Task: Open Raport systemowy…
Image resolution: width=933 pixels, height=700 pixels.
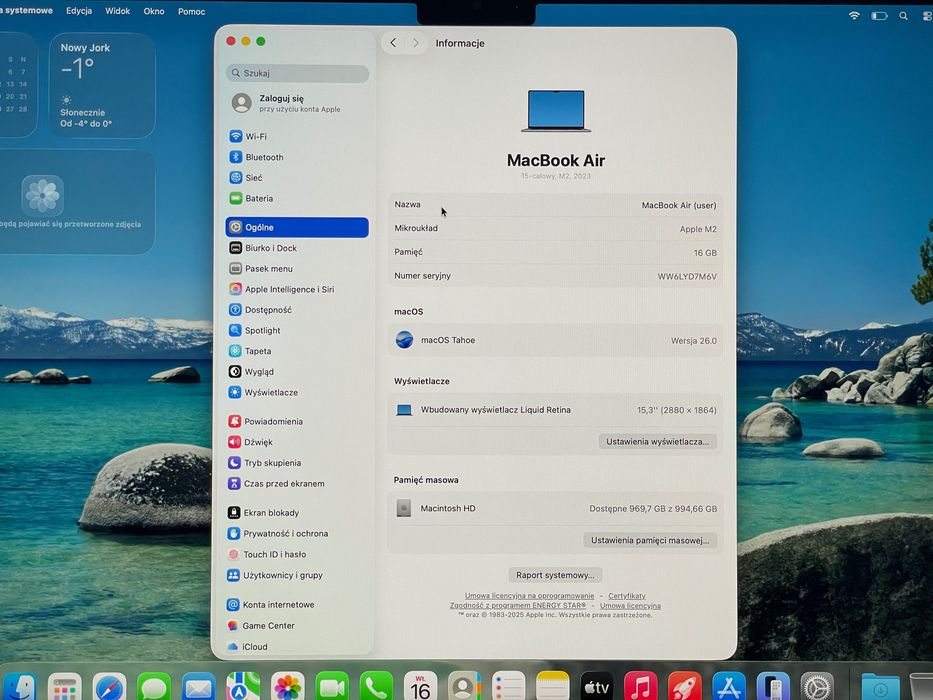Action: click(555, 575)
